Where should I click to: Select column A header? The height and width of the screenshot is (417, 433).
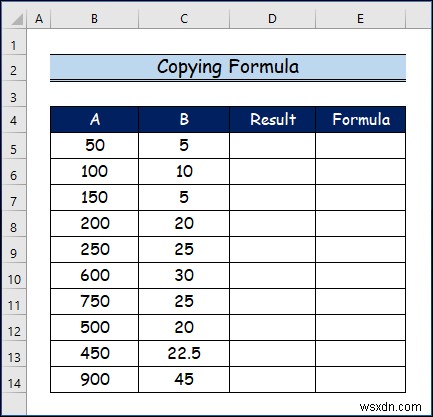click(x=39, y=19)
